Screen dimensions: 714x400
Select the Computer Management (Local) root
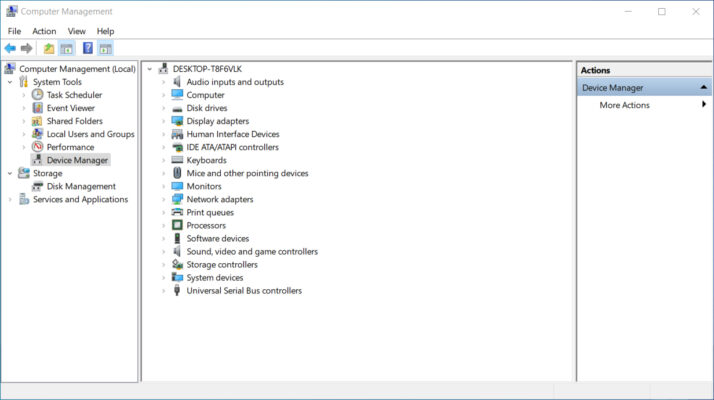77,69
